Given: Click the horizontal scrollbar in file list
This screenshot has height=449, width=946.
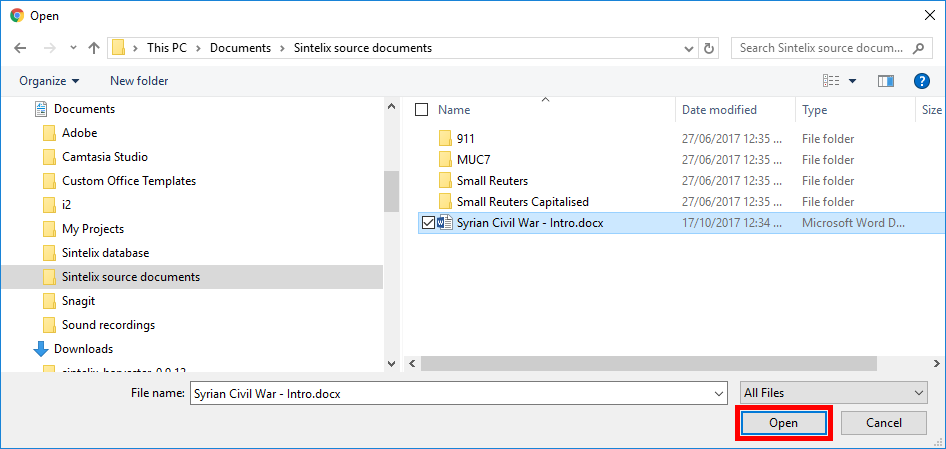Looking at the screenshot, I should (x=640, y=364).
